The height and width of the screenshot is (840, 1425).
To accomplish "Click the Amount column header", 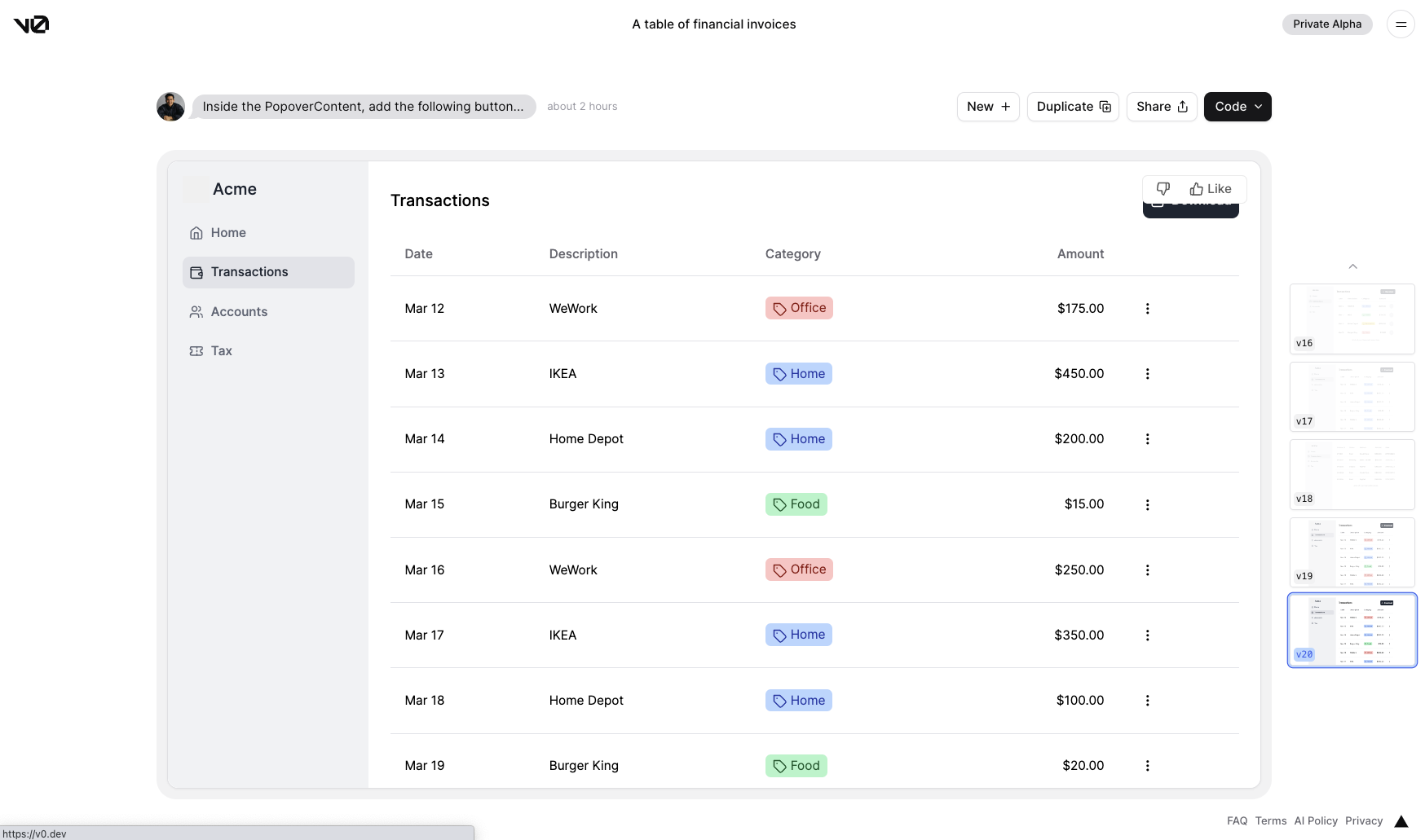I will pos(1080,254).
